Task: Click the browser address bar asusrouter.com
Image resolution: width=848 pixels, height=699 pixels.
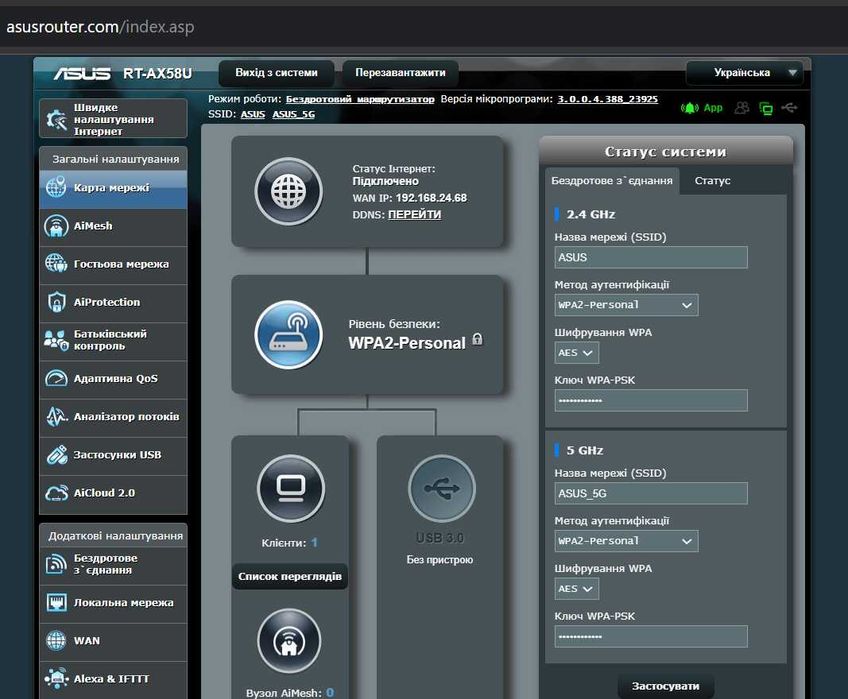Action: (x=100, y=27)
